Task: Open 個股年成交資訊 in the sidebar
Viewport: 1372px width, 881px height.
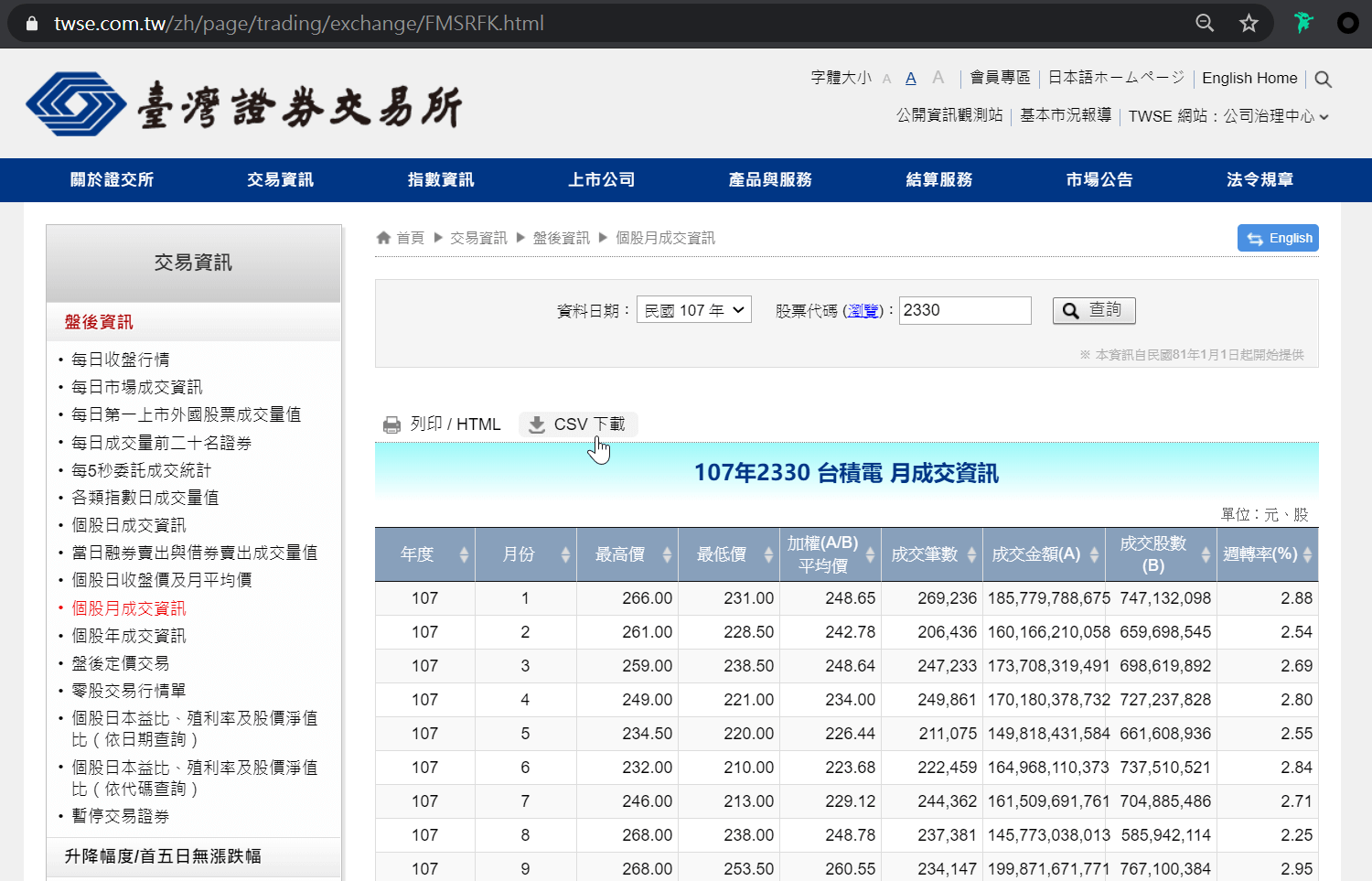Action: pyautogui.click(x=129, y=636)
